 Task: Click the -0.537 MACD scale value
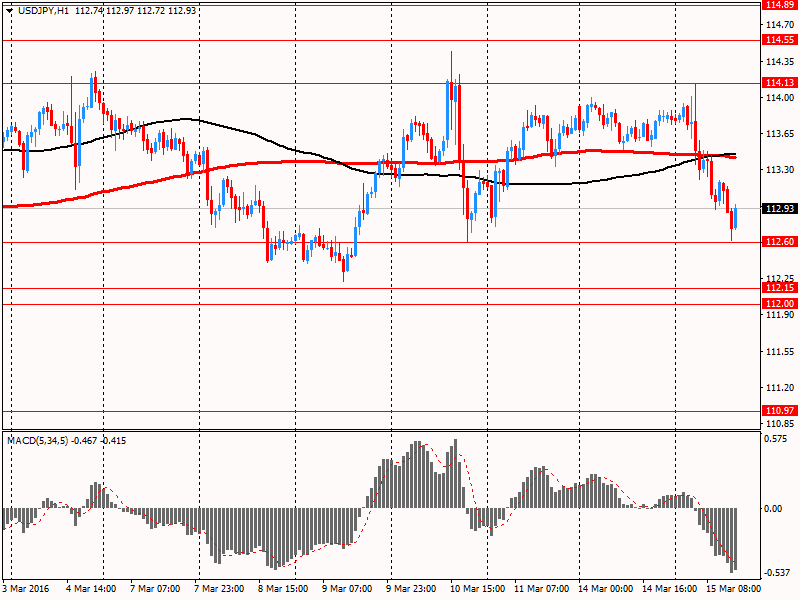[x=776, y=573]
